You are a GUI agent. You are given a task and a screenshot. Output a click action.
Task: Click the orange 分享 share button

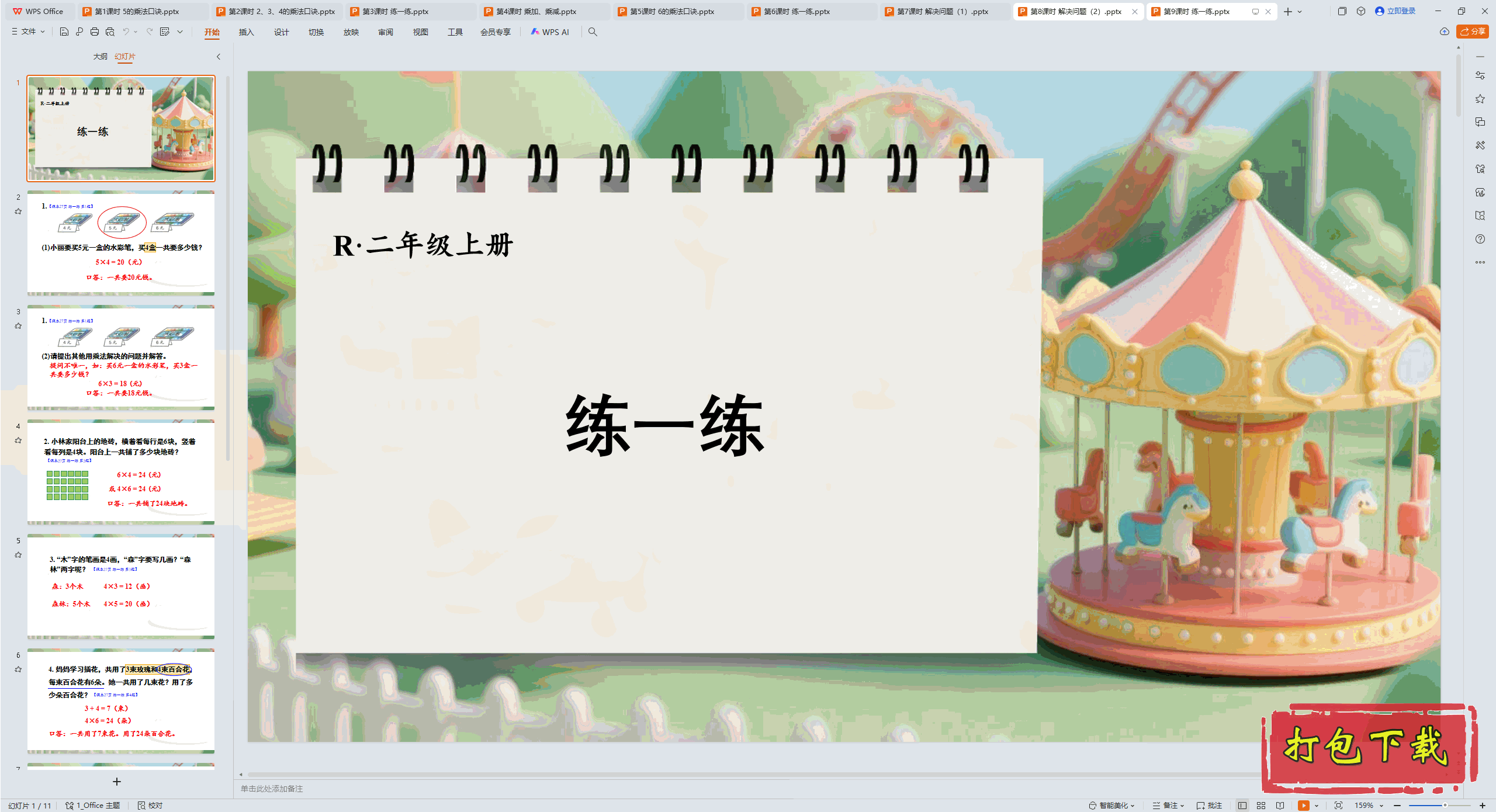pos(1472,32)
